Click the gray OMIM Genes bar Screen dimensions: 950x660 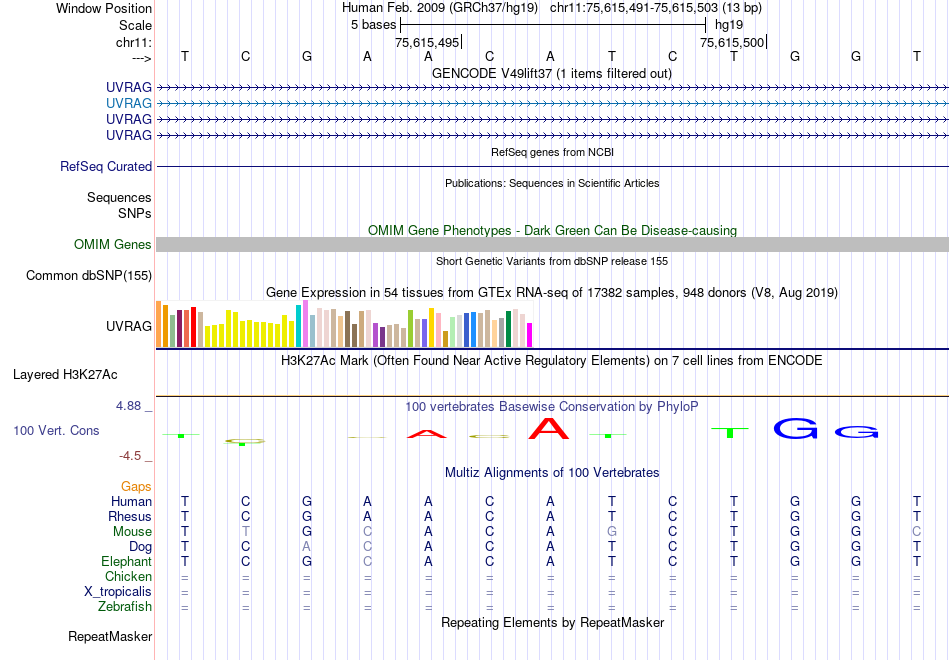pos(552,244)
